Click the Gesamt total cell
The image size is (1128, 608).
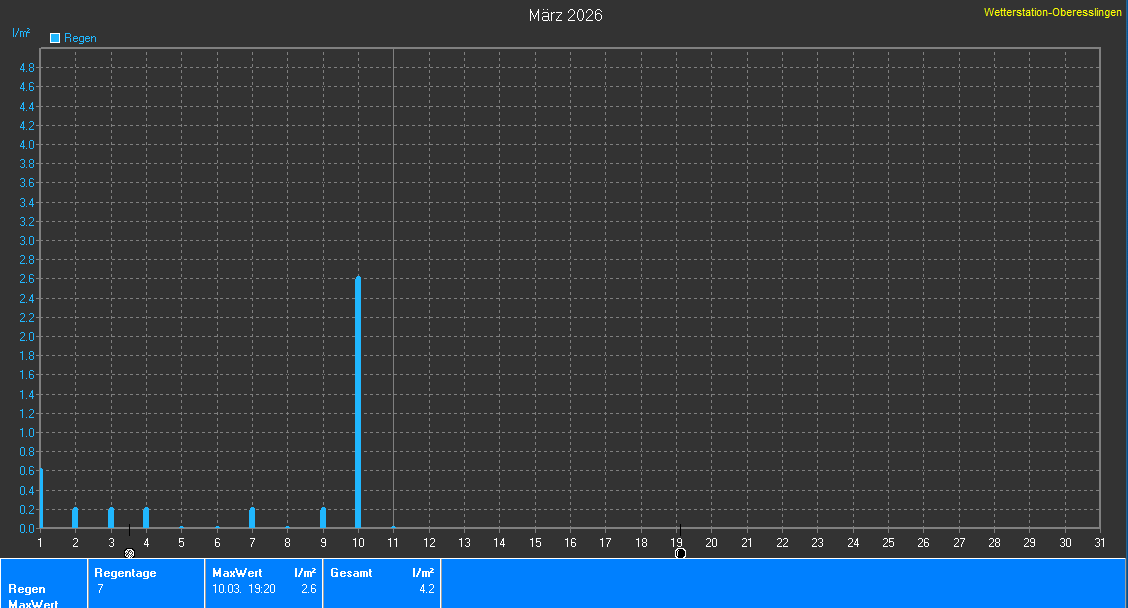[x=382, y=582]
